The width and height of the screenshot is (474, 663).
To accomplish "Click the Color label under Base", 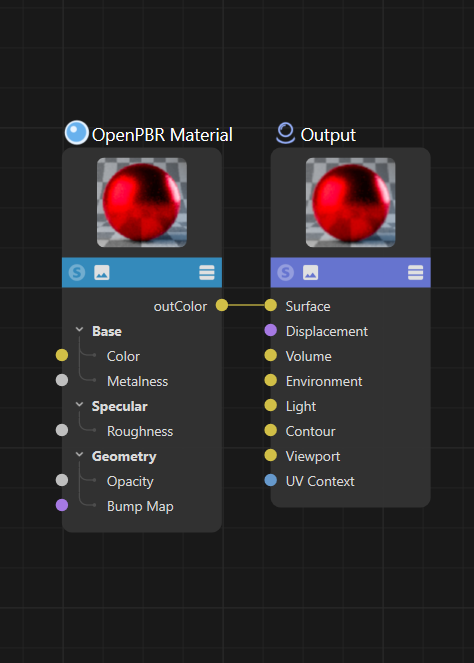I will pos(123,356).
